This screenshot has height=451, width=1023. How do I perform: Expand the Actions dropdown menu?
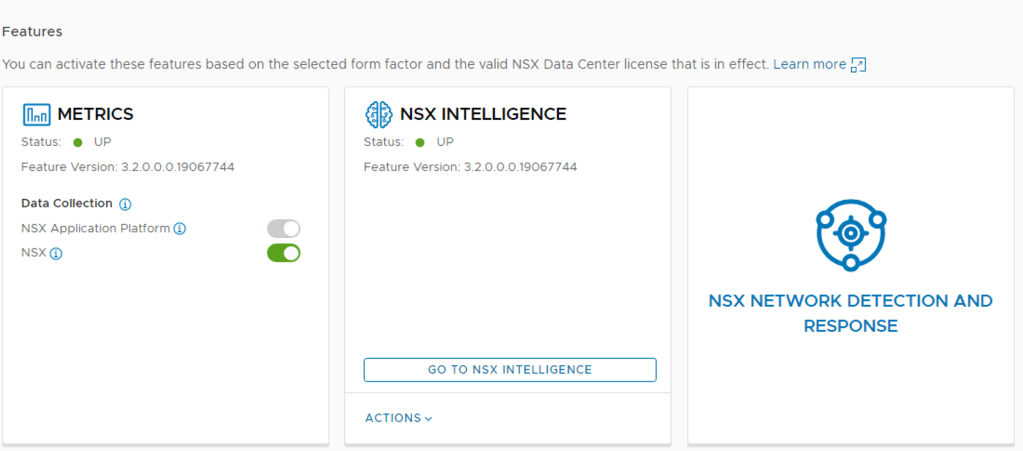coord(398,418)
